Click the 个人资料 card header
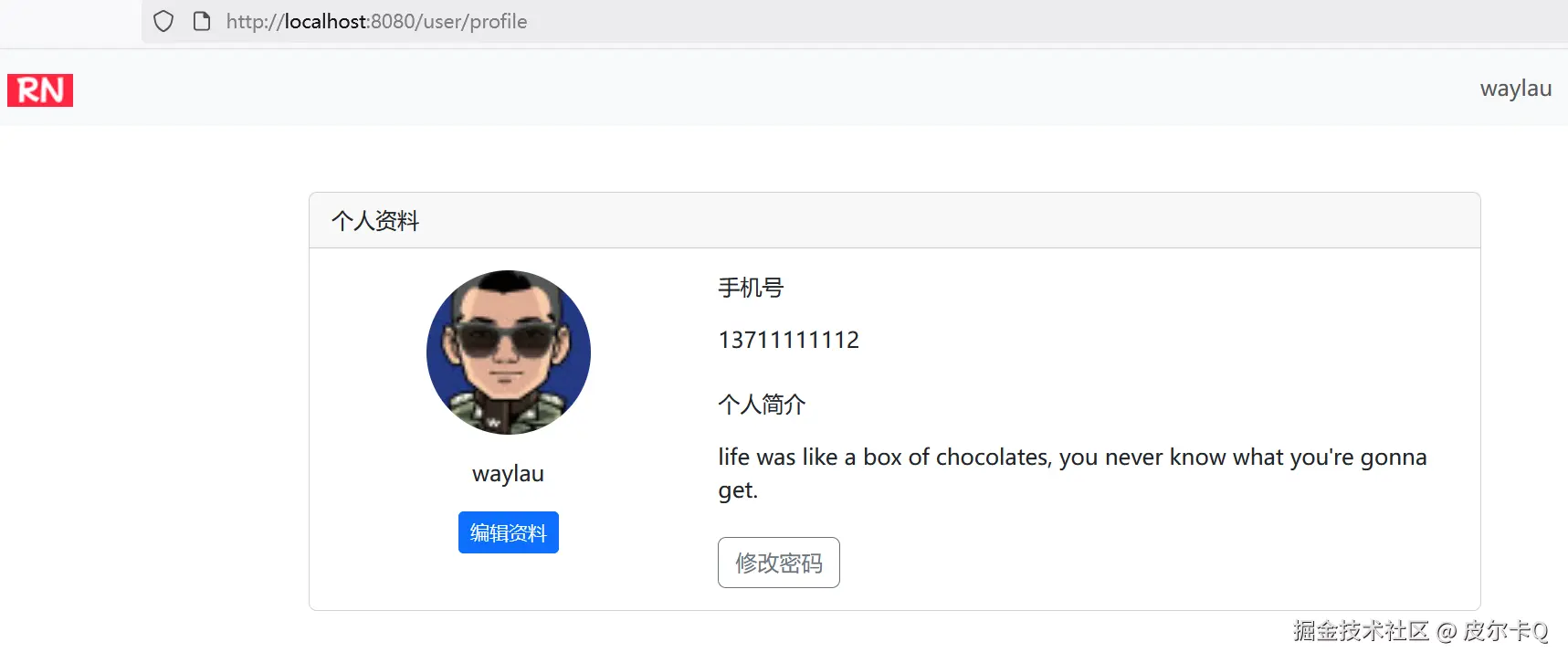1568x663 pixels. click(x=895, y=221)
